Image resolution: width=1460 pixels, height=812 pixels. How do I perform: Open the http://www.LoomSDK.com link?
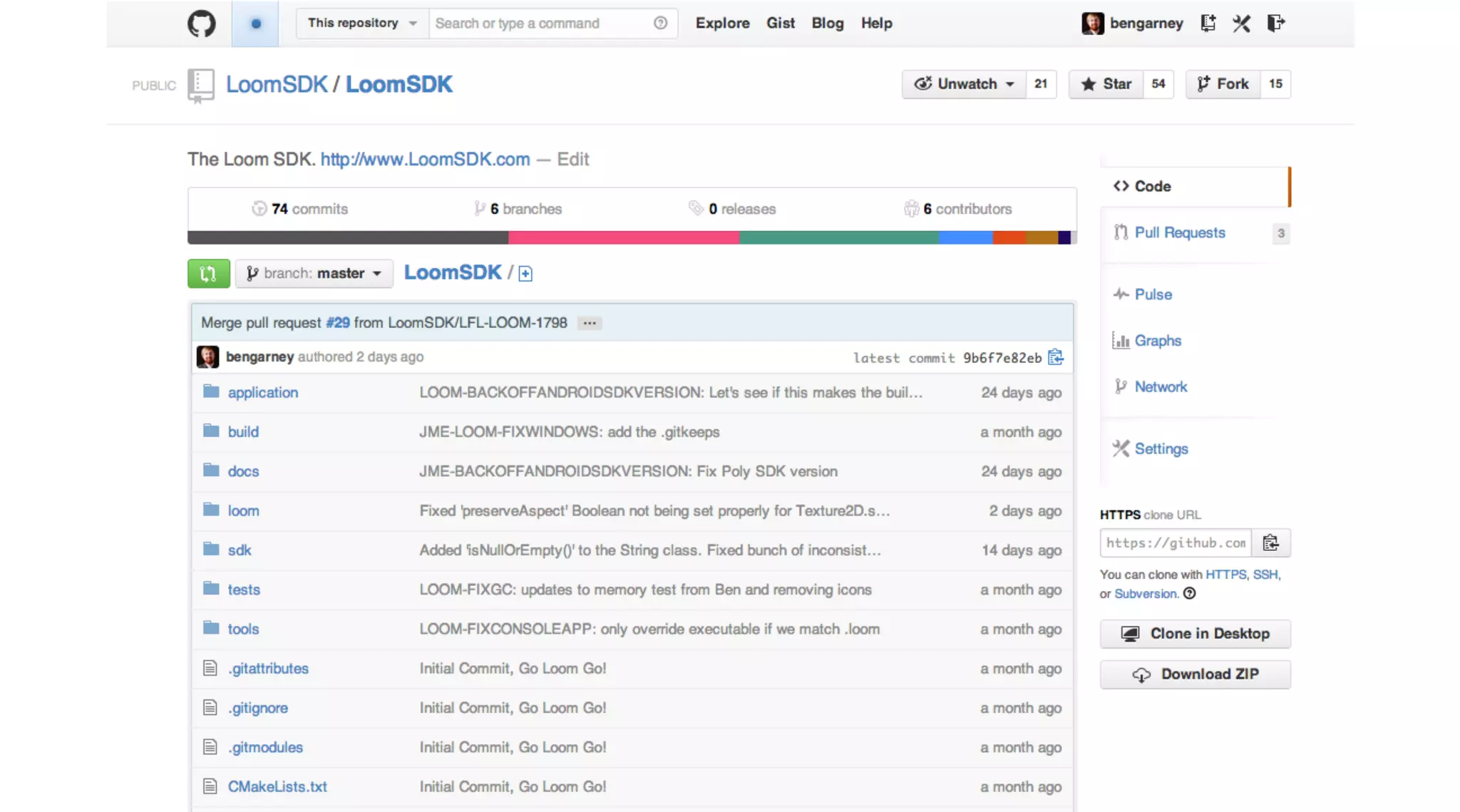425,159
